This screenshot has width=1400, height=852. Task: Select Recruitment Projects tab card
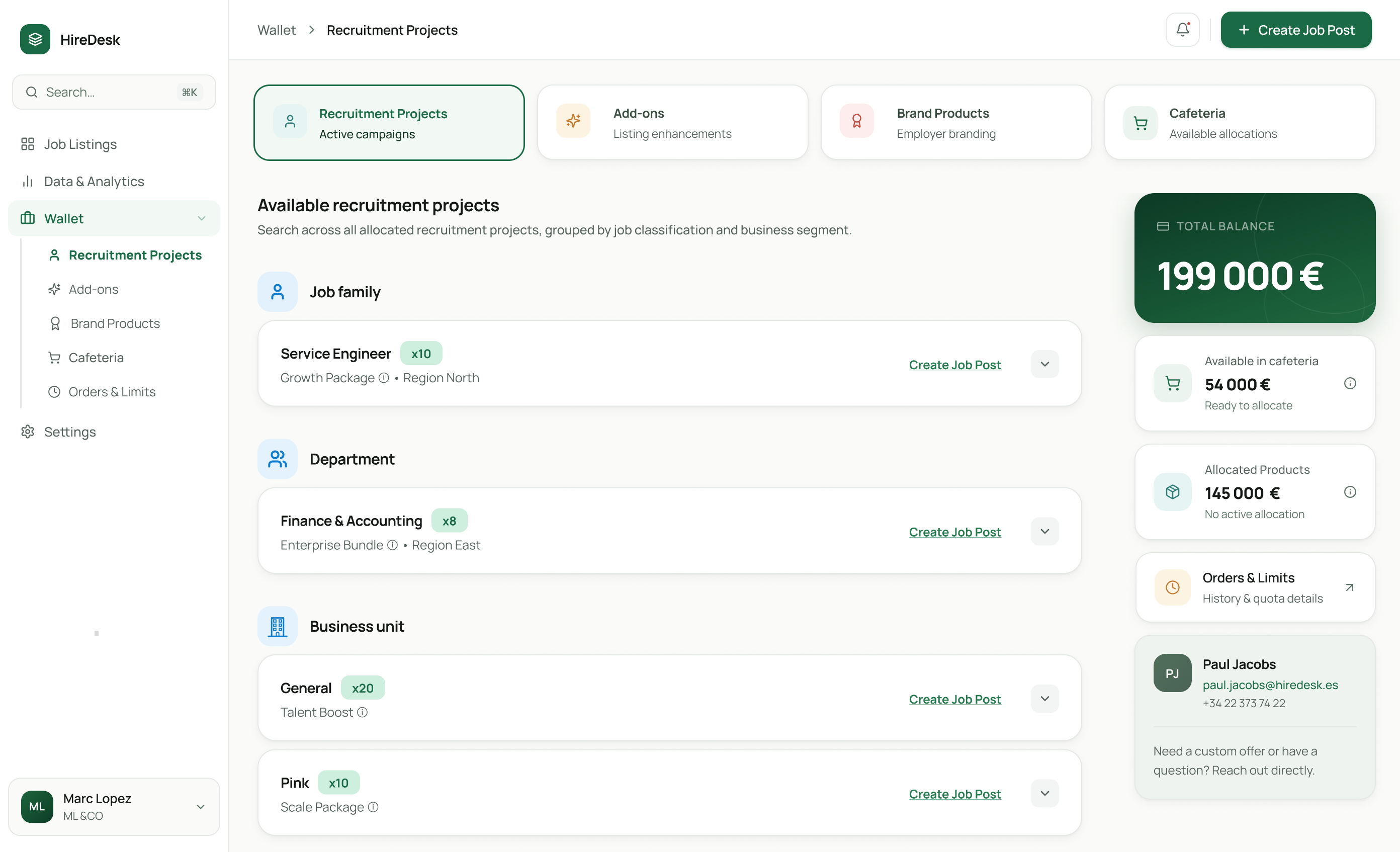(389, 123)
